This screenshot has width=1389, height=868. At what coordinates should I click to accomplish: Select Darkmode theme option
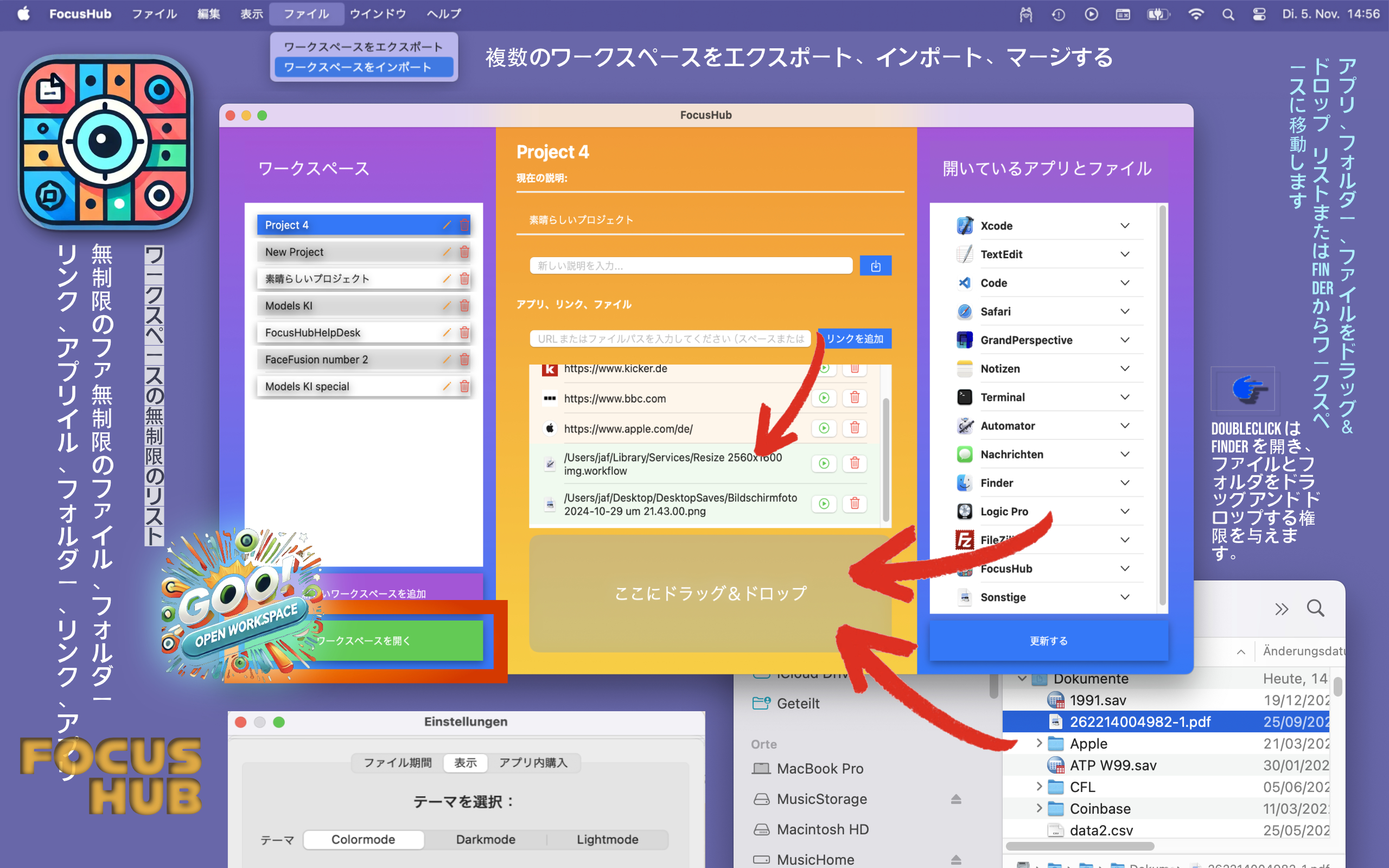[x=485, y=839]
